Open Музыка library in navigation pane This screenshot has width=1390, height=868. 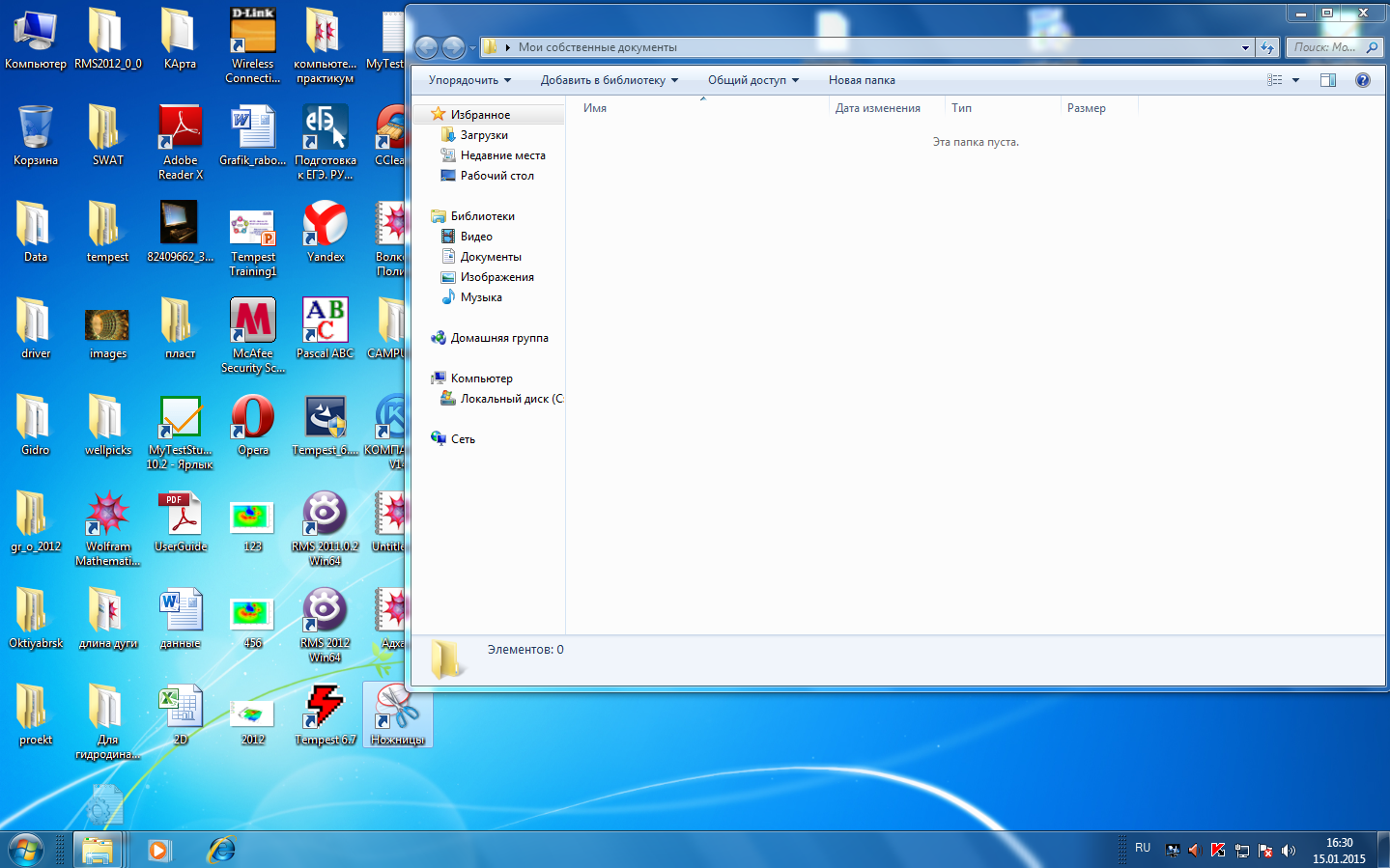481,297
